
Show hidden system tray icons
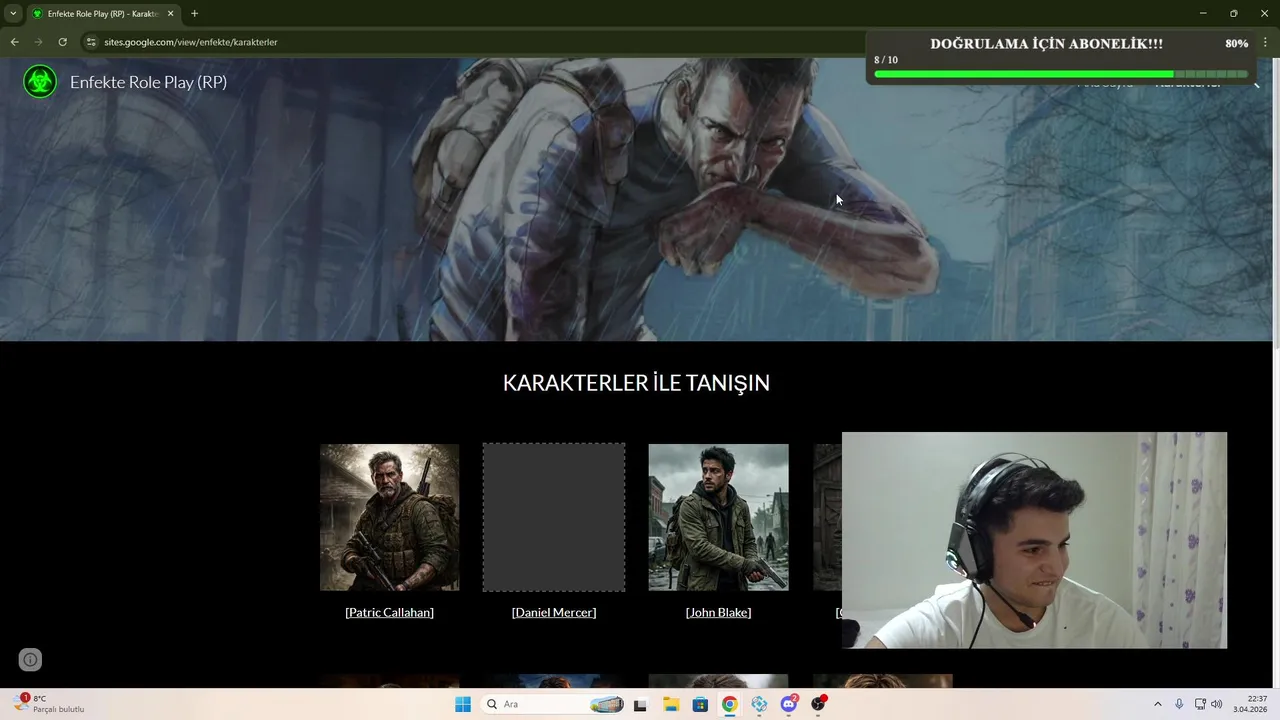click(1158, 704)
